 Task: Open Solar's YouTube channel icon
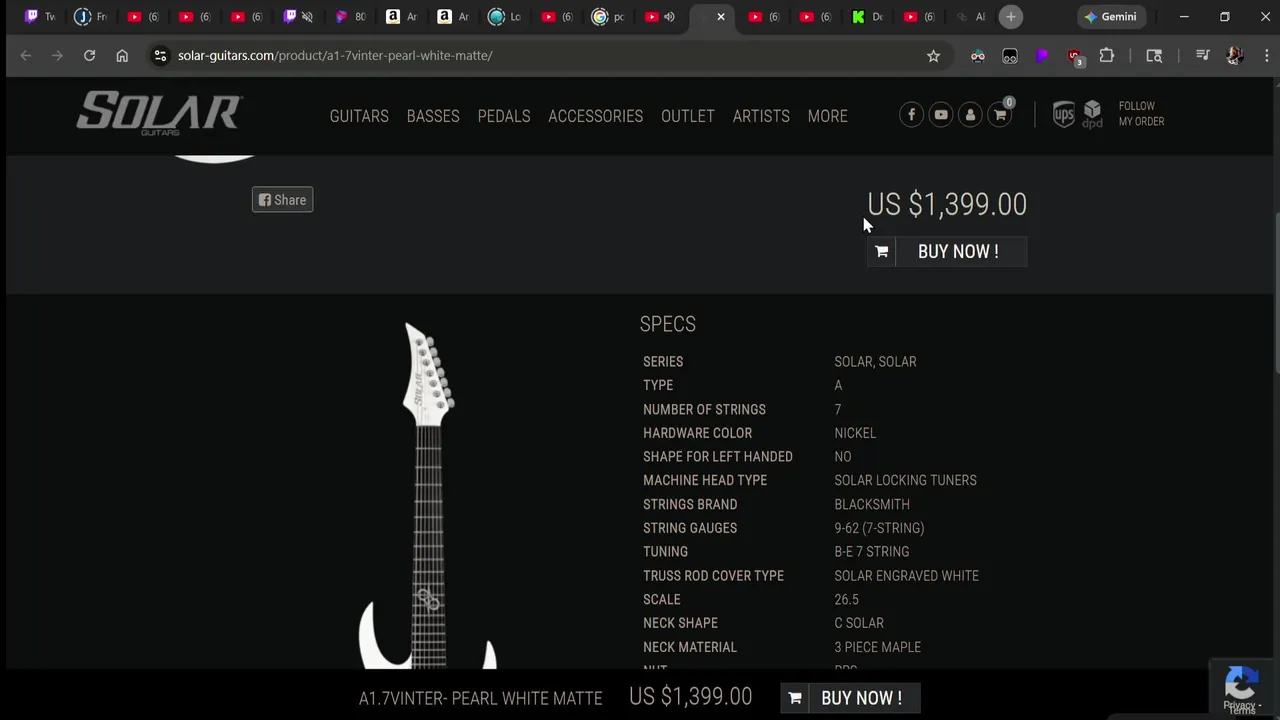[x=941, y=115]
